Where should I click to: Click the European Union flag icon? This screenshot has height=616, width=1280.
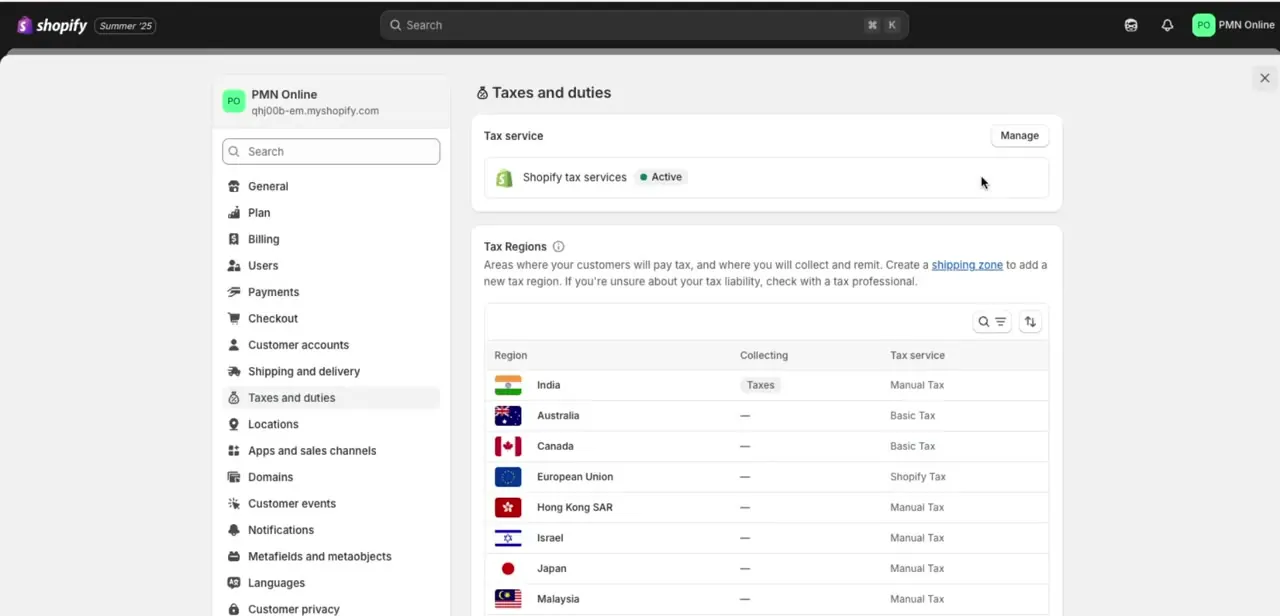pyautogui.click(x=508, y=477)
